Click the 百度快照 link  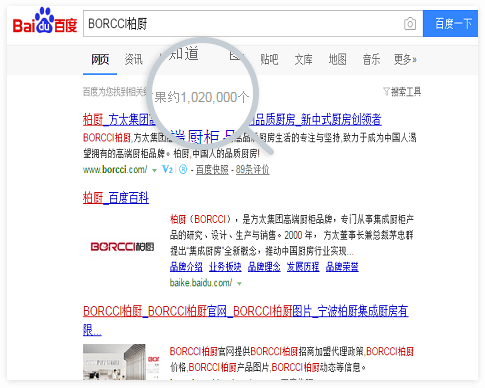[212, 170]
